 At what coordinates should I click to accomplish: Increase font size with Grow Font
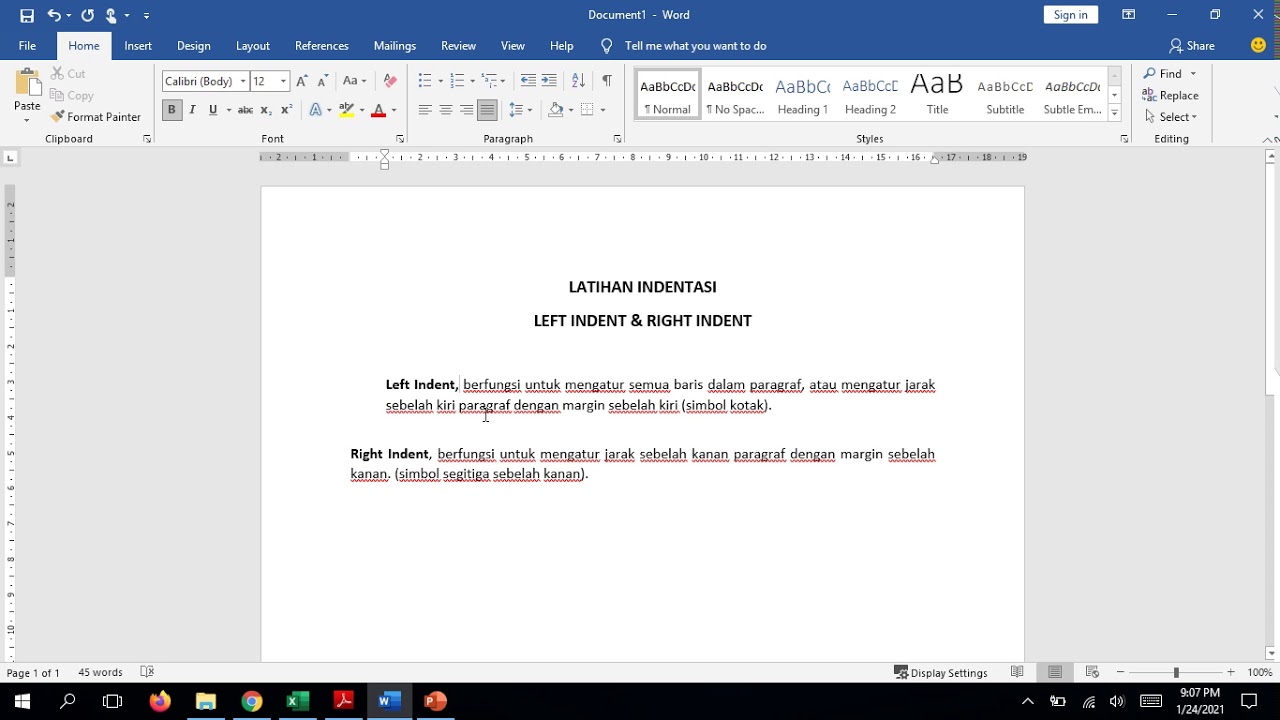click(x=302, y=81)
